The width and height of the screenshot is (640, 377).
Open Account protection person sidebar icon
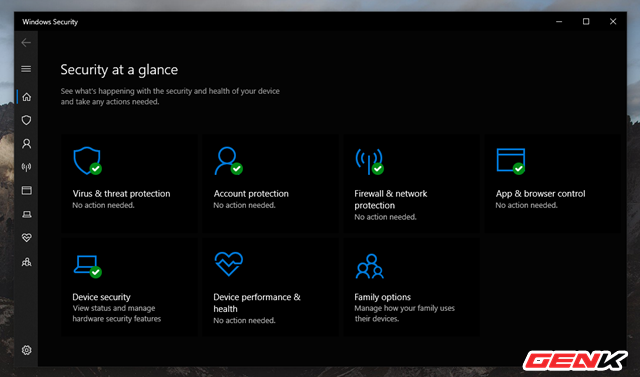pos(27,144)
